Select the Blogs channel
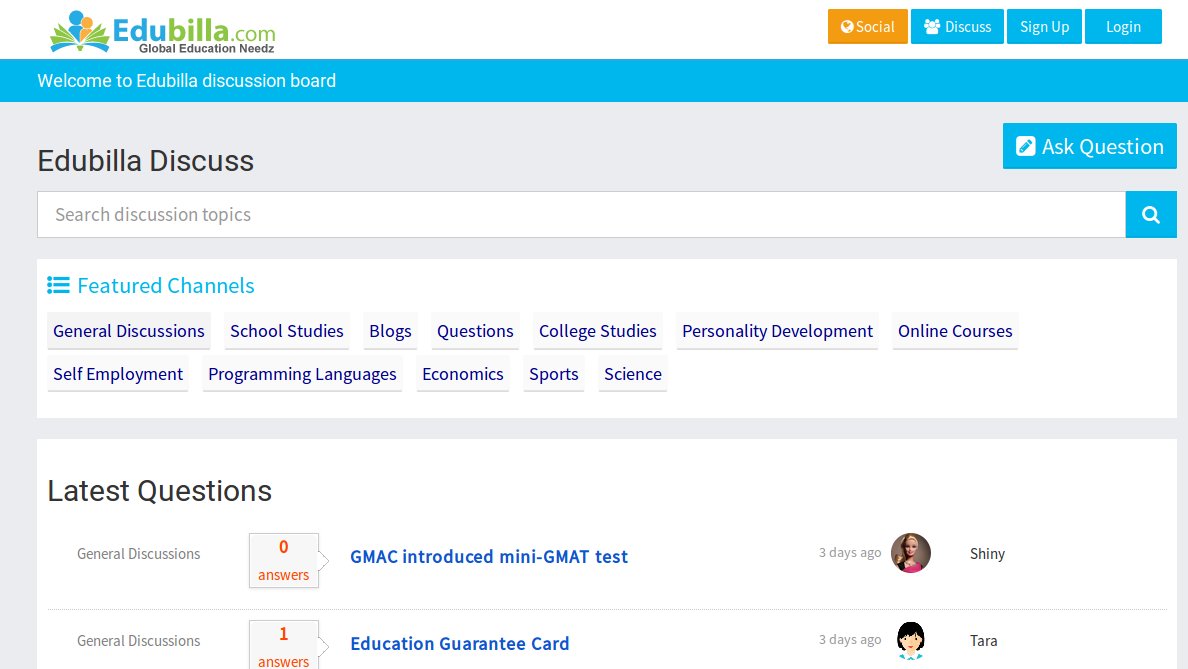 click(390, 331)
